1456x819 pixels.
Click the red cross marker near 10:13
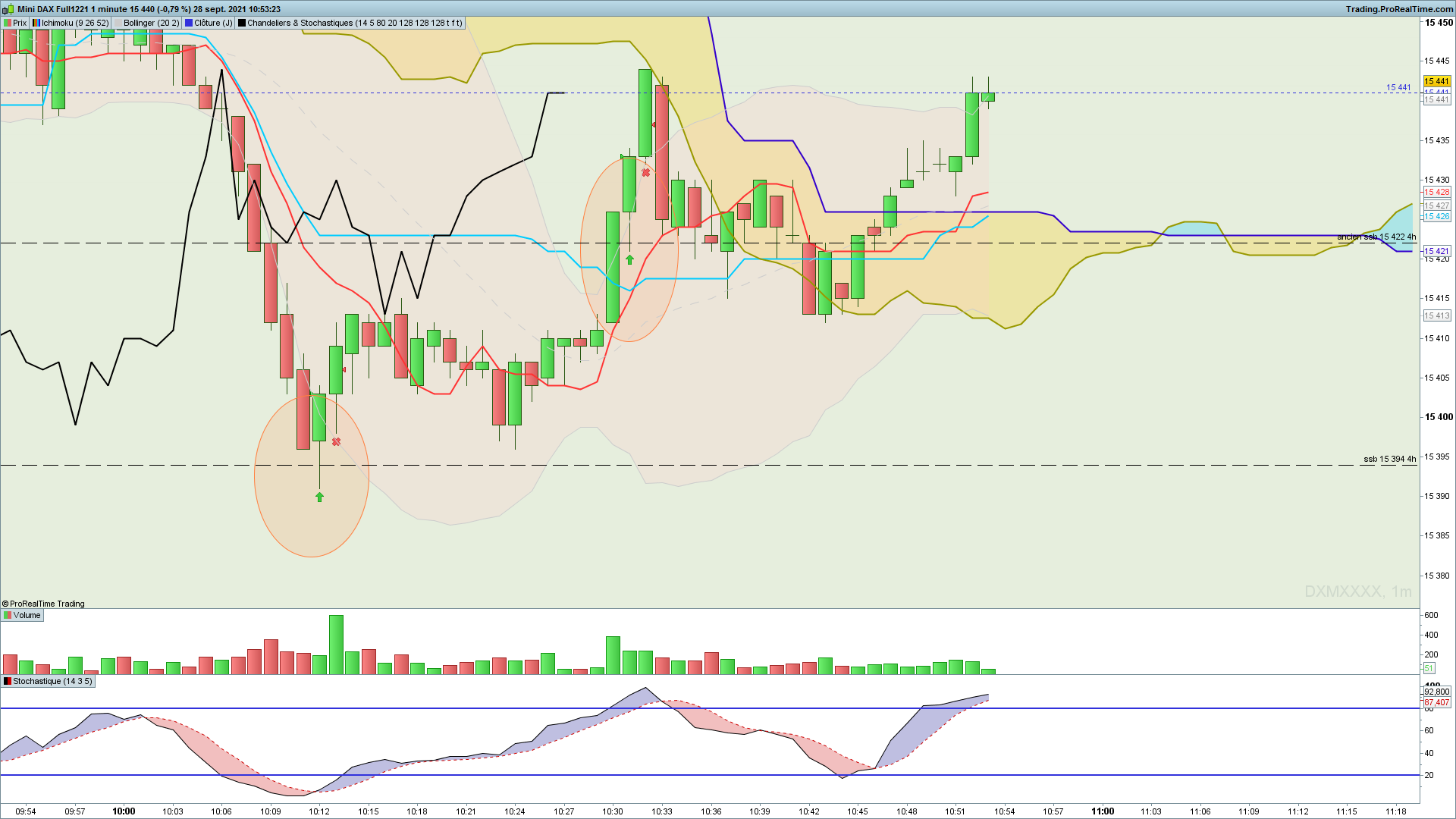click(x=336, y=441)
